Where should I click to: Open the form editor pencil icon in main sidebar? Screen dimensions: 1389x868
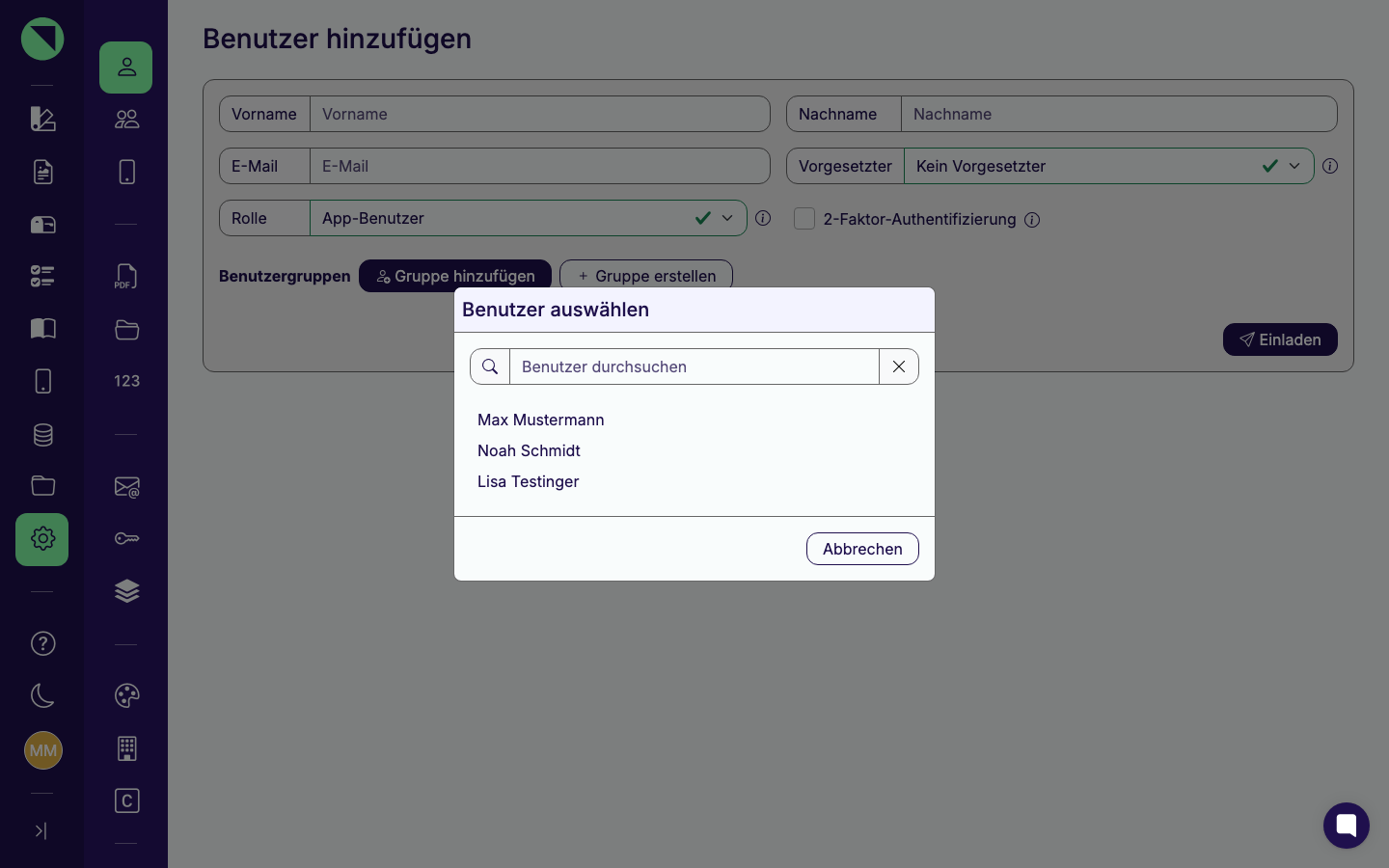point(42,119)
